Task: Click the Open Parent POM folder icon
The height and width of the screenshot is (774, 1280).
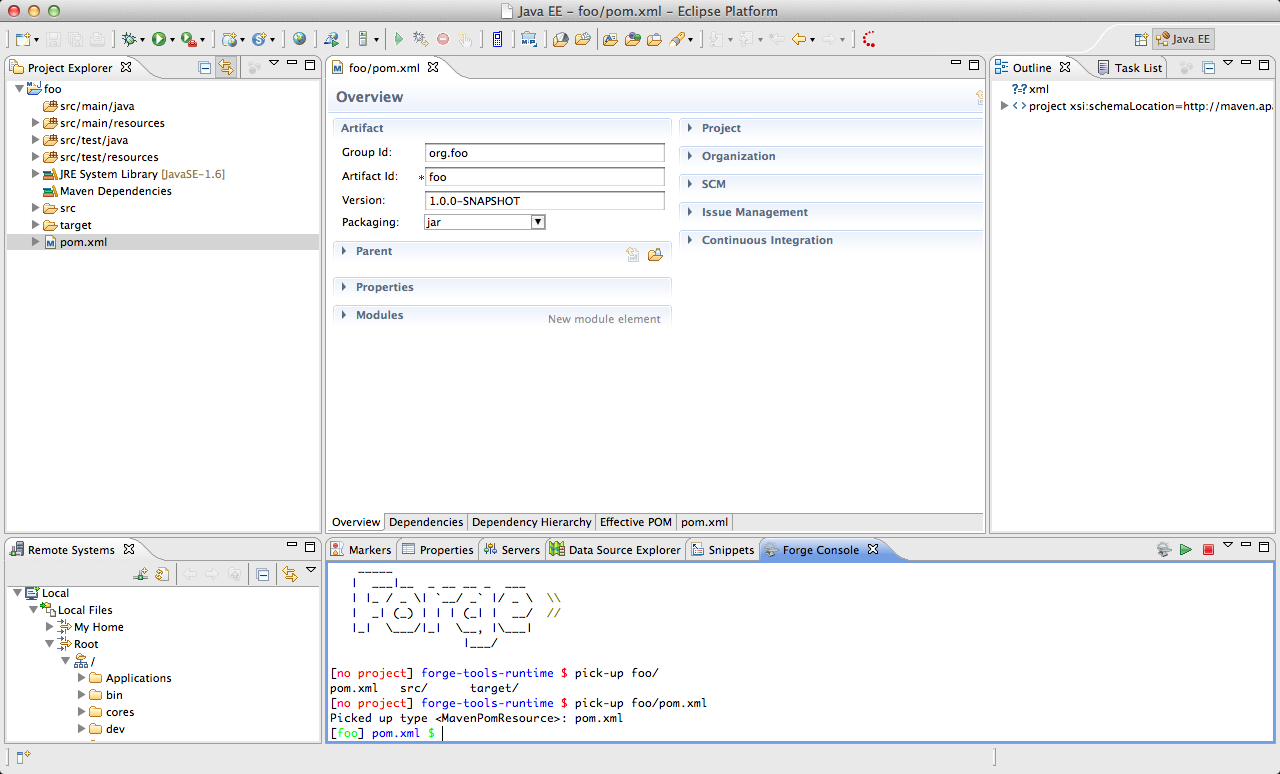Action: [x=655, y=254]
